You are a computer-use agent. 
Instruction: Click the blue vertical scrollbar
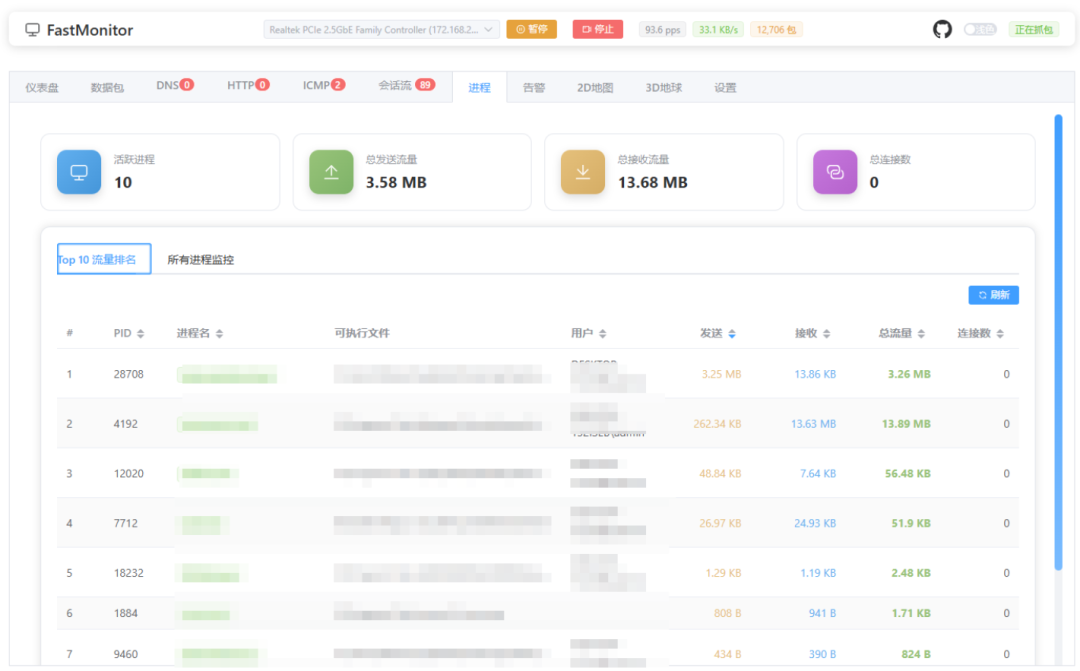1058,342
